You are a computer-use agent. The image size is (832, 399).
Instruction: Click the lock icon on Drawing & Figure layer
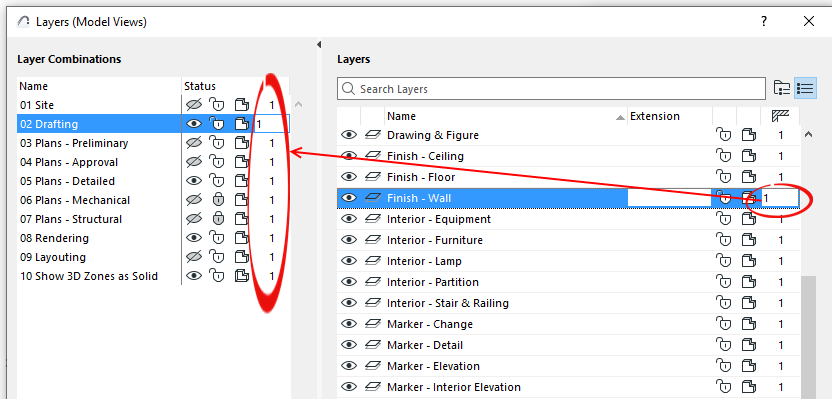coord(724,135)
